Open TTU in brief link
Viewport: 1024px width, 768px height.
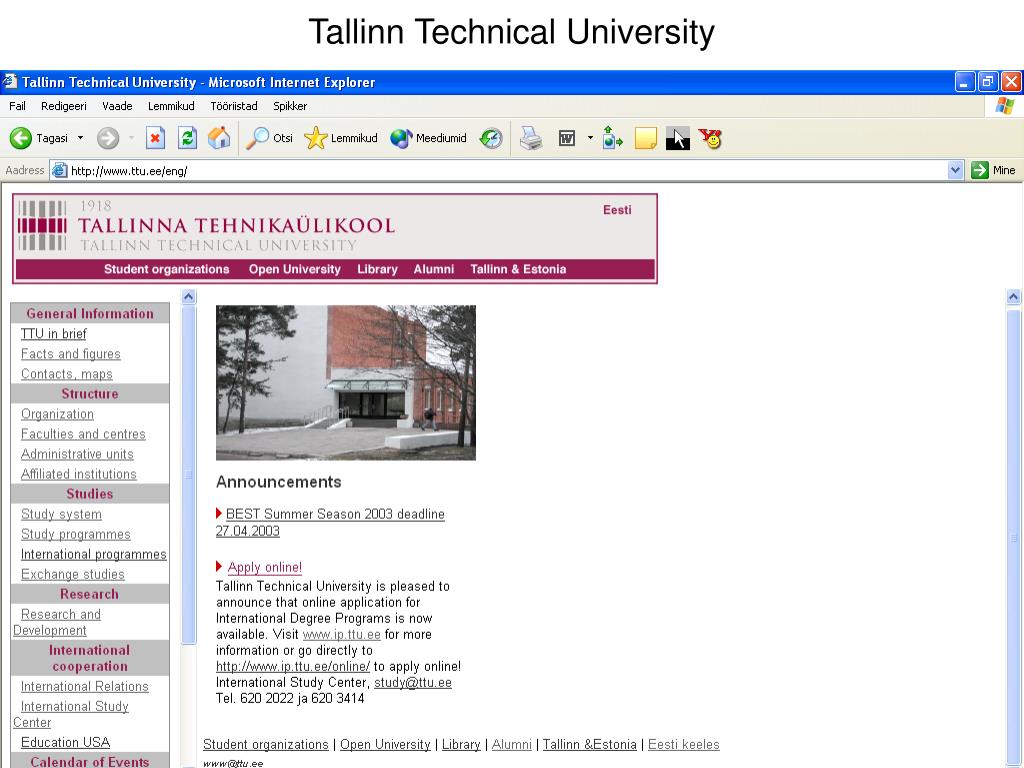54,334
